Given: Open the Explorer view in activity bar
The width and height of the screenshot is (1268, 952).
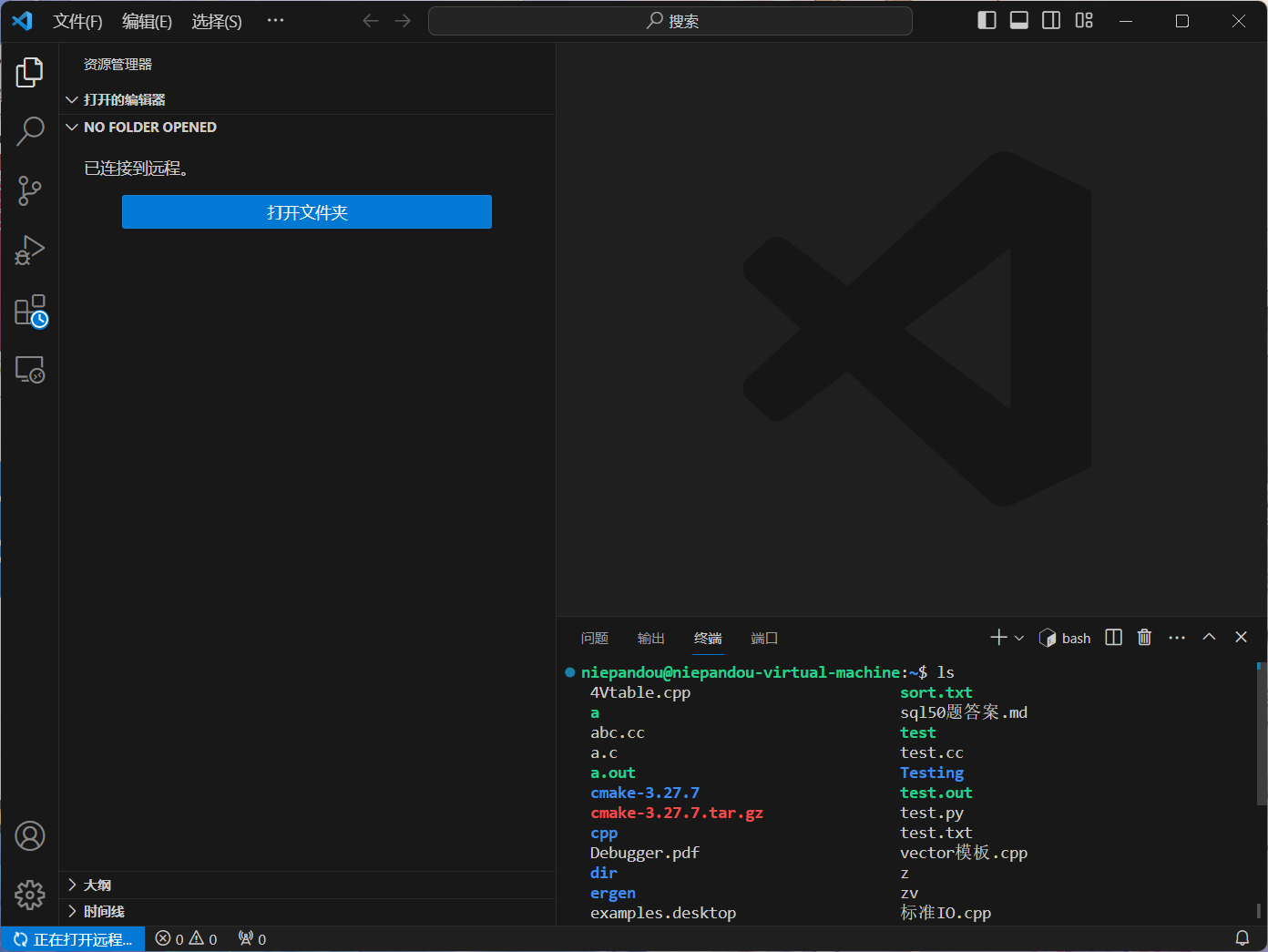Looking at the screenshot, I should pyautogui.click(x=30, y=72).
